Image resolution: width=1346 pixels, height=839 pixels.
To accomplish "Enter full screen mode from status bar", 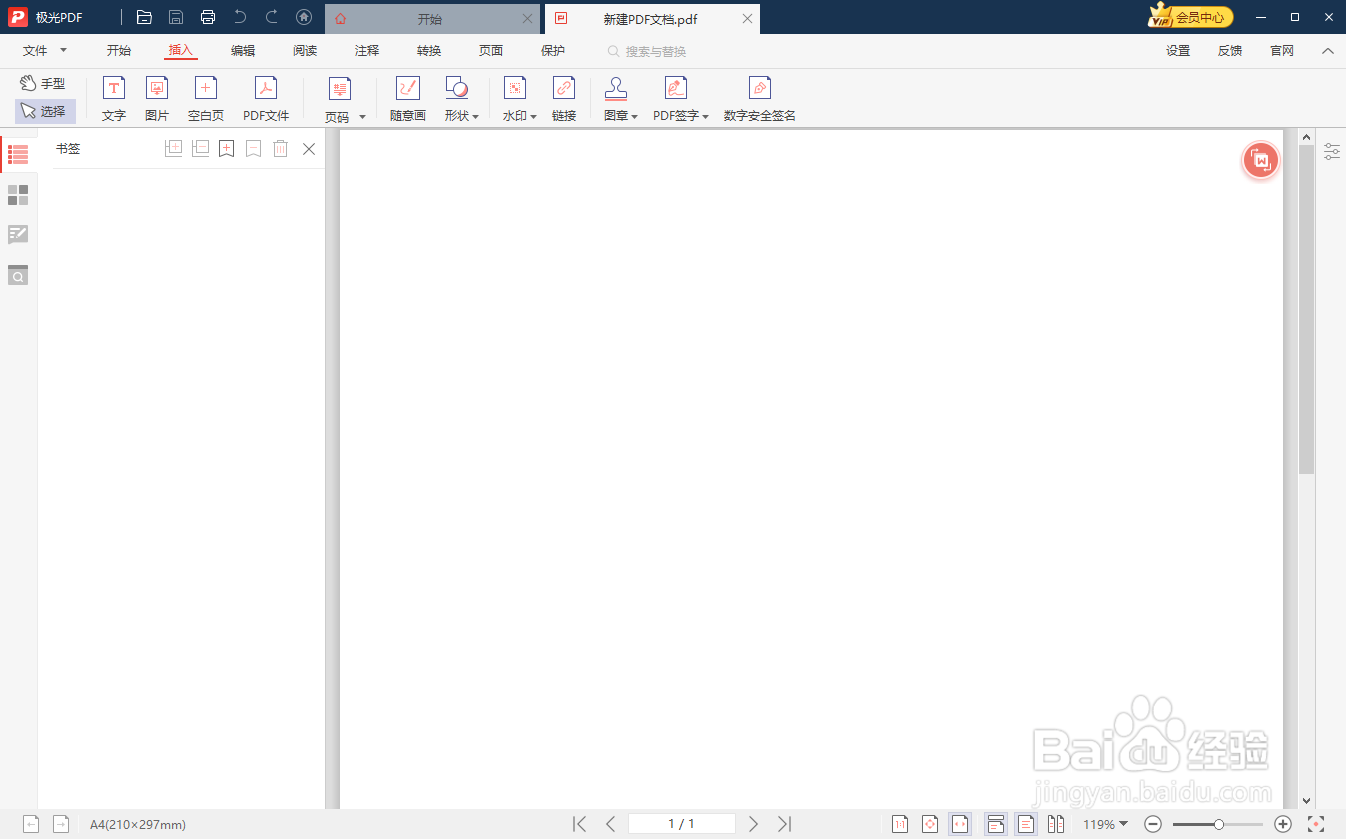I will pyautogui.click(x=1316, y=824).
